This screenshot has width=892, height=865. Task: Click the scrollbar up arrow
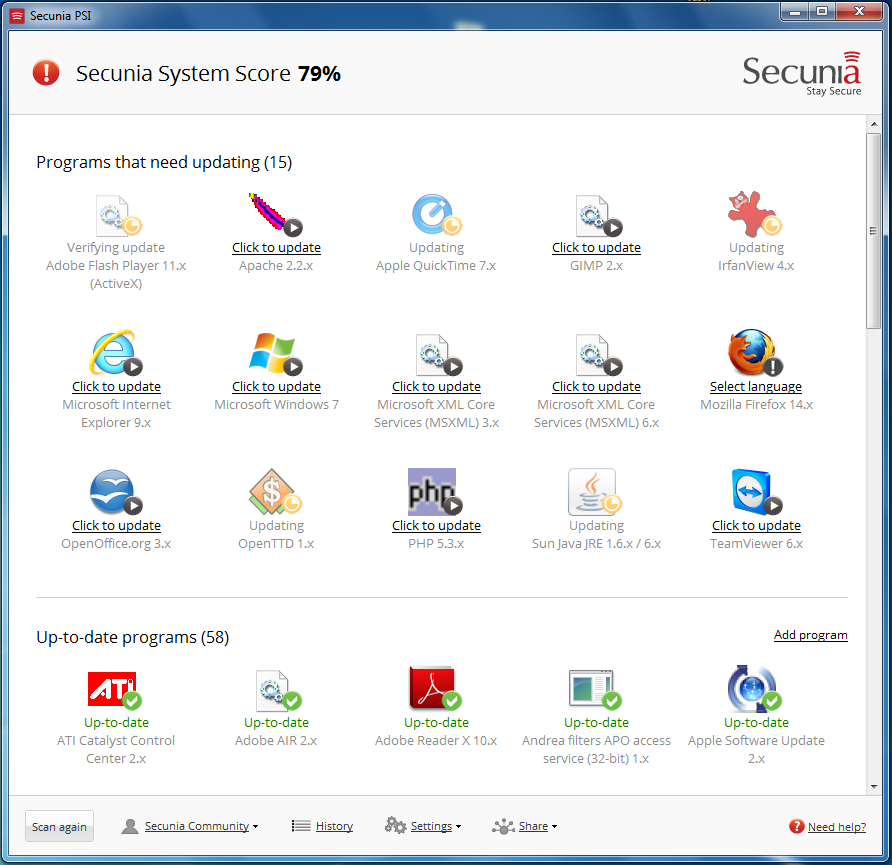[874, 124]
